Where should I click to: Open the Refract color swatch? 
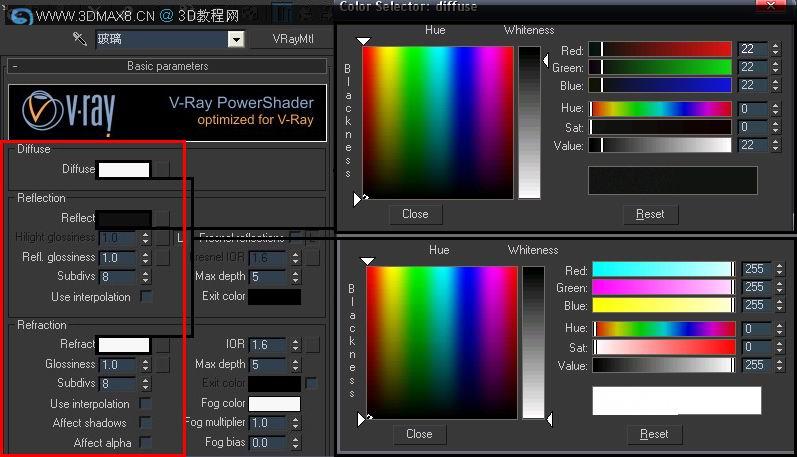click(x=124, y=345)
